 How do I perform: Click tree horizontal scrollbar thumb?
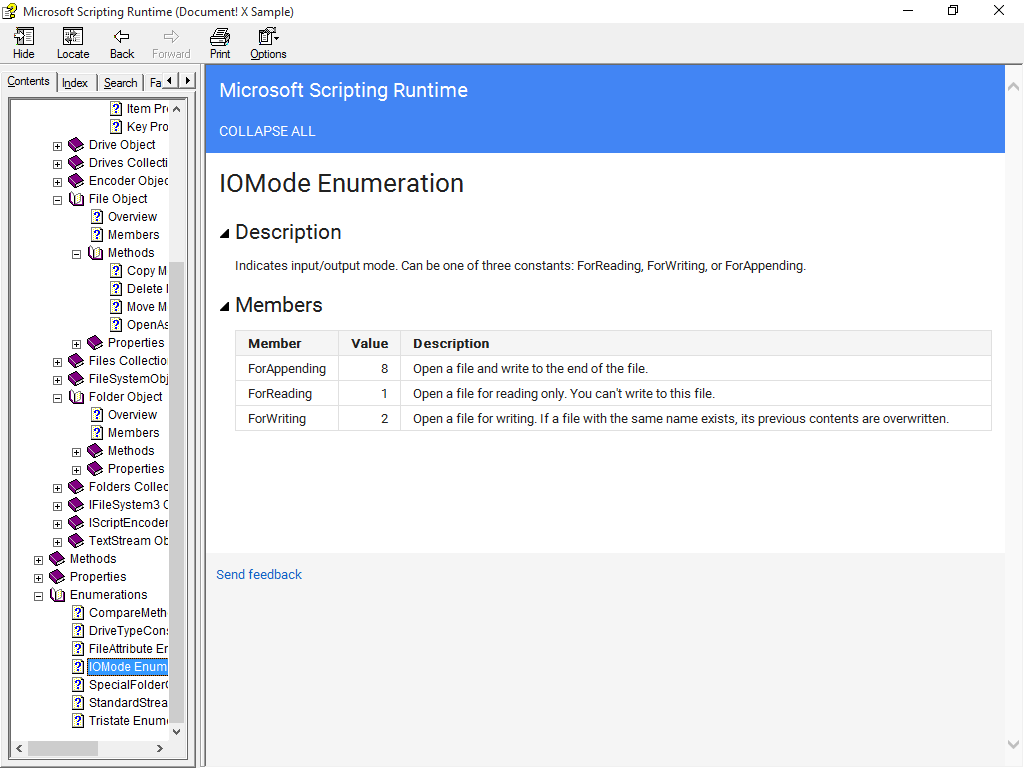(63, 748)
